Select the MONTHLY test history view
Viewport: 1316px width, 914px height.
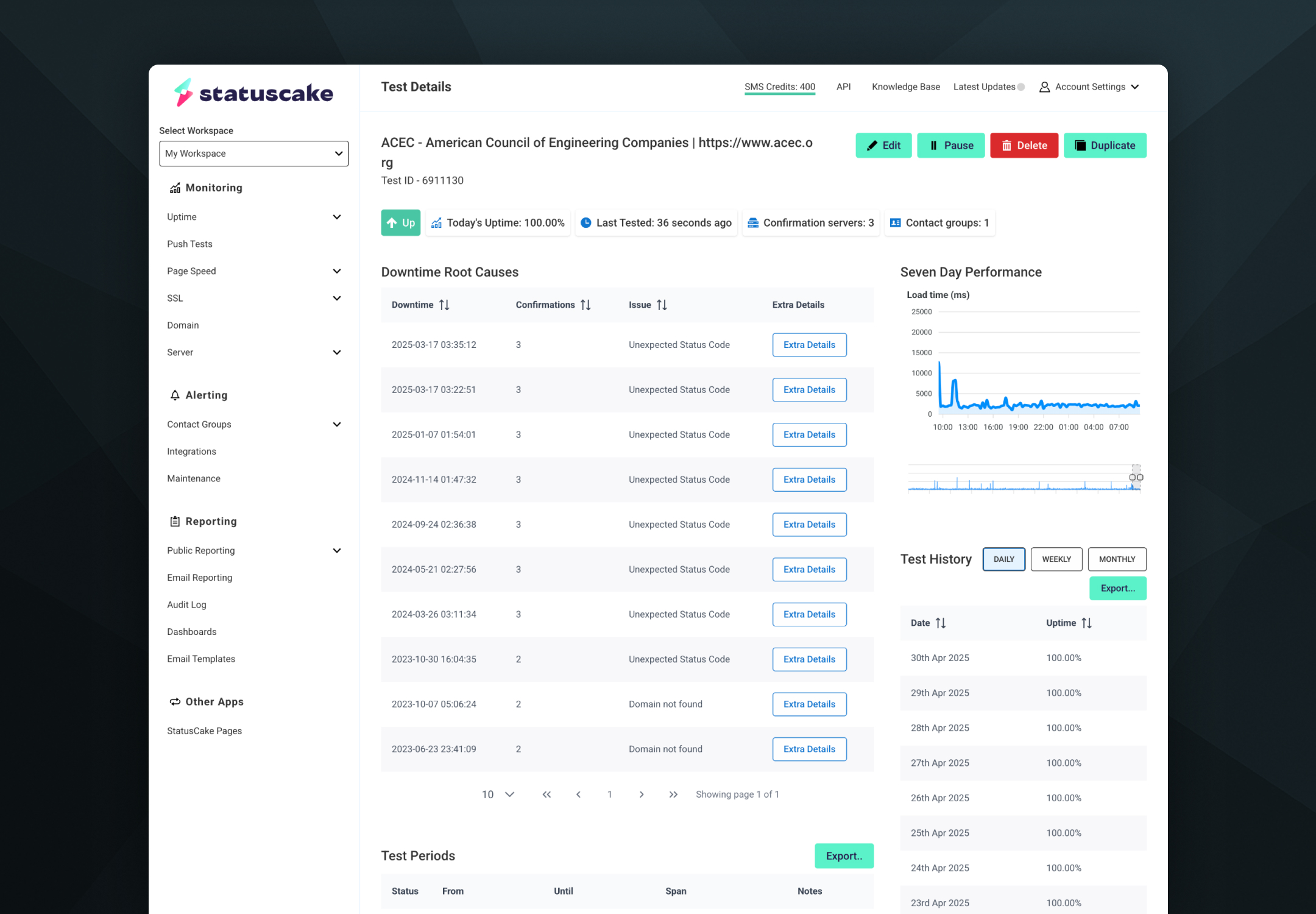[x=1117, y=559]
